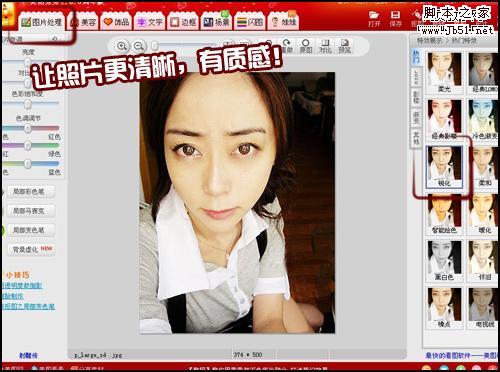Image resolution: width=500 pixels, height=372 pixels.
Task: Click the 色彩饱和度 saturation slider handle
Action: tap(28, 104)
